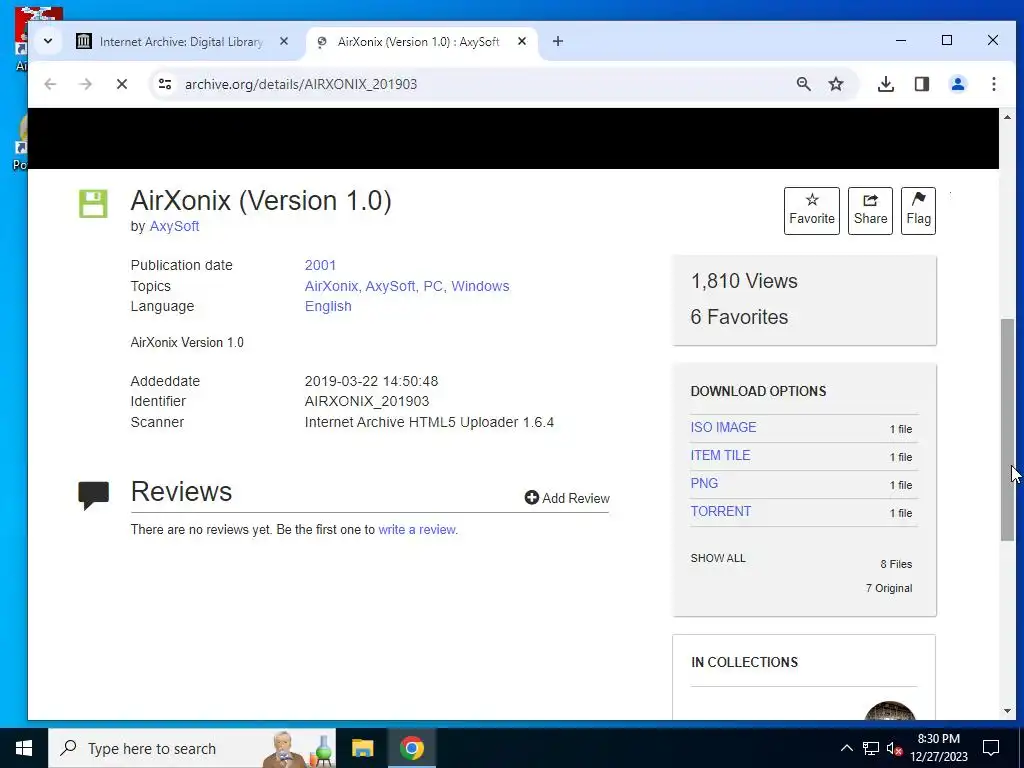Screen dimensions: 1024x768
Task: Toggle the Chrome side panel icon
Action: (921, 84)
